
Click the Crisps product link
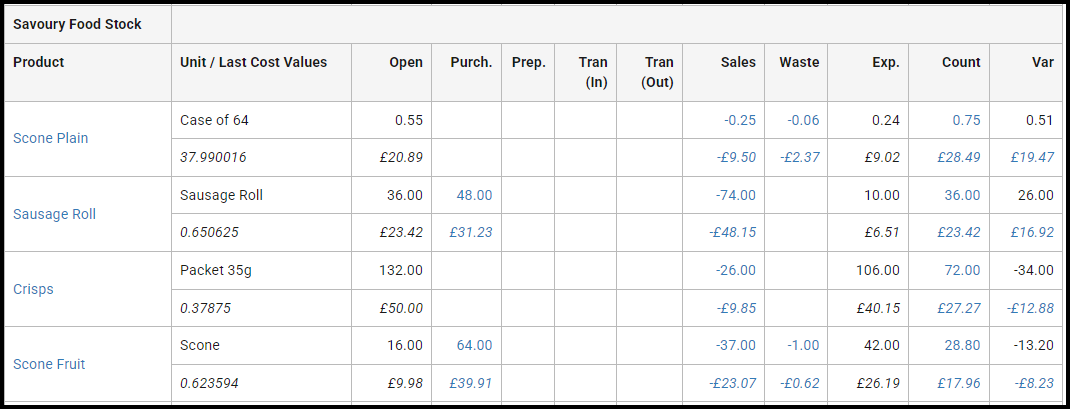(33, 289)
